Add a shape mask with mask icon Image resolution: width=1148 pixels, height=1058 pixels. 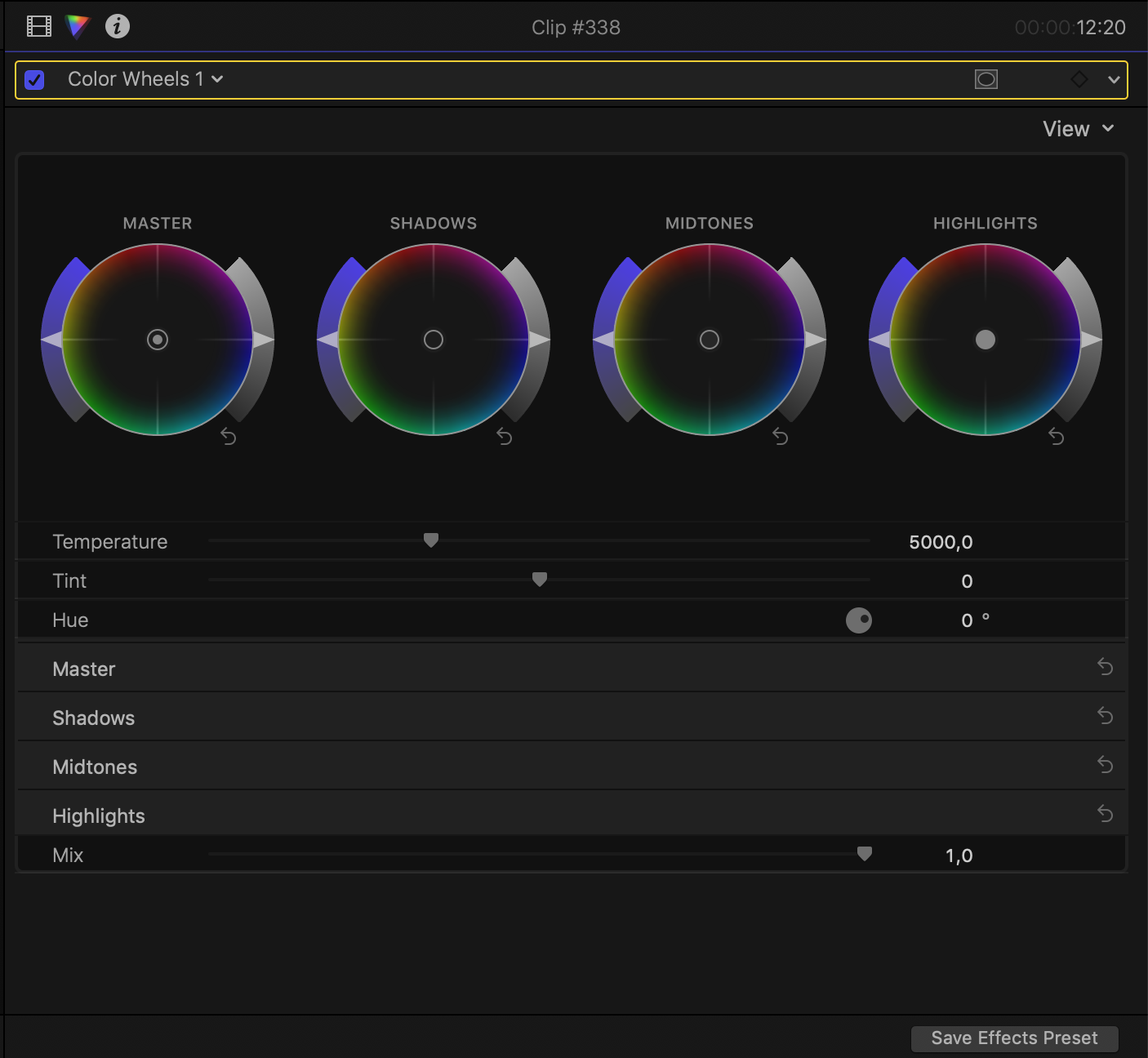[x=986, y=79]
